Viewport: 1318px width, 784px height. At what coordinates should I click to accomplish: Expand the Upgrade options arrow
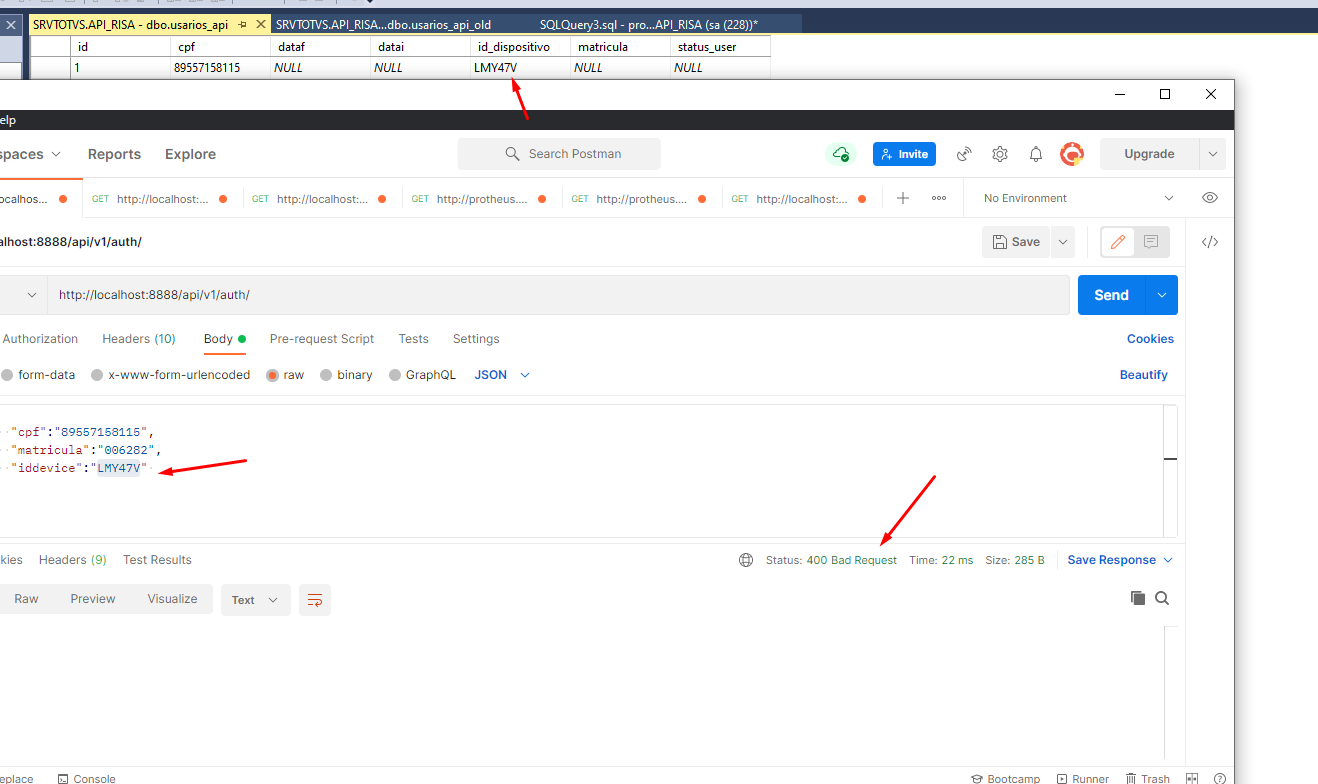(x=1213, y=154)
